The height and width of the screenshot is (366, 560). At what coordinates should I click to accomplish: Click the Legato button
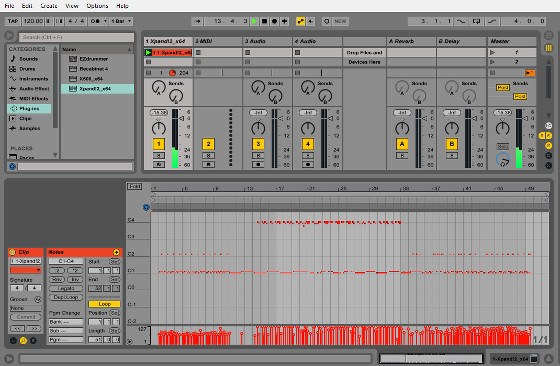(x=66, y=288)
